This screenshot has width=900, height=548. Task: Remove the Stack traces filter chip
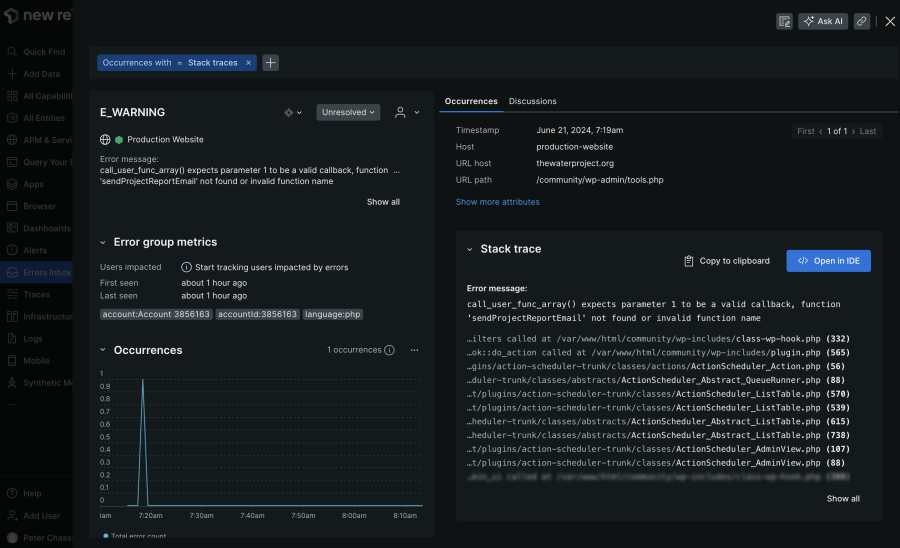(248, 63)
